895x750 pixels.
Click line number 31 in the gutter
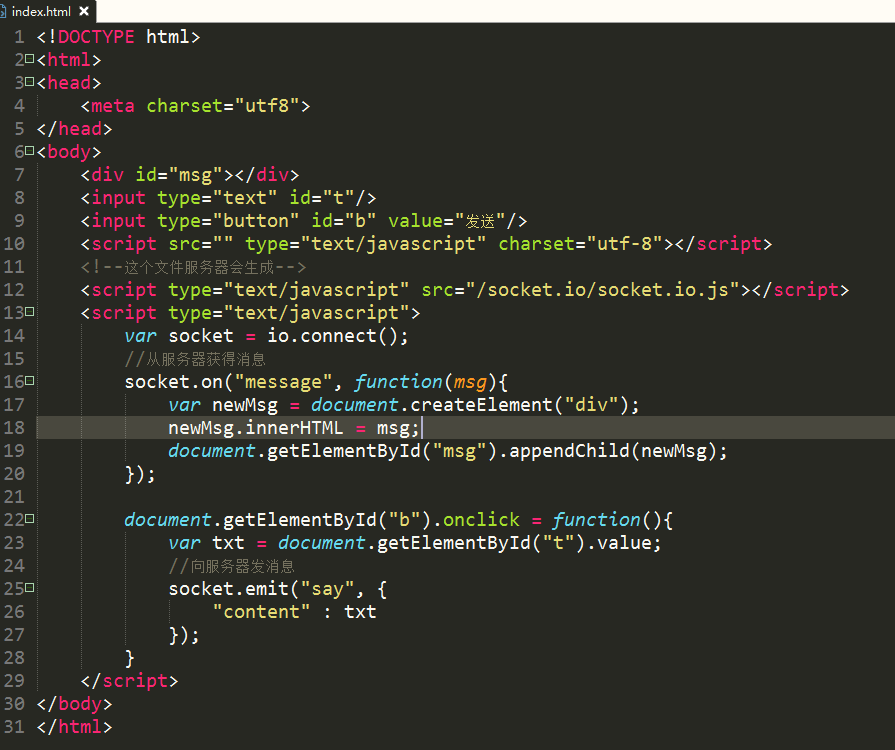[x=14, y=727]
